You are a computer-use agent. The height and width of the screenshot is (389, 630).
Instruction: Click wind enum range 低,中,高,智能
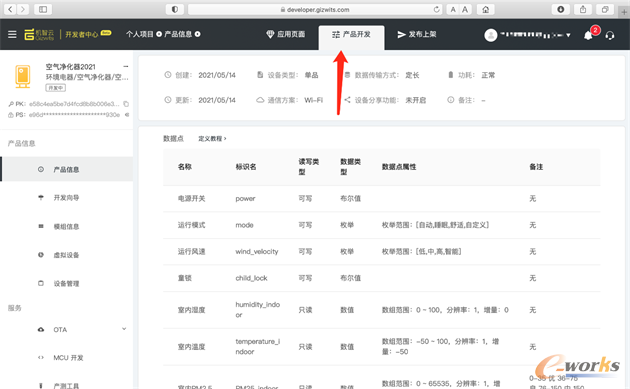[421, 252]
